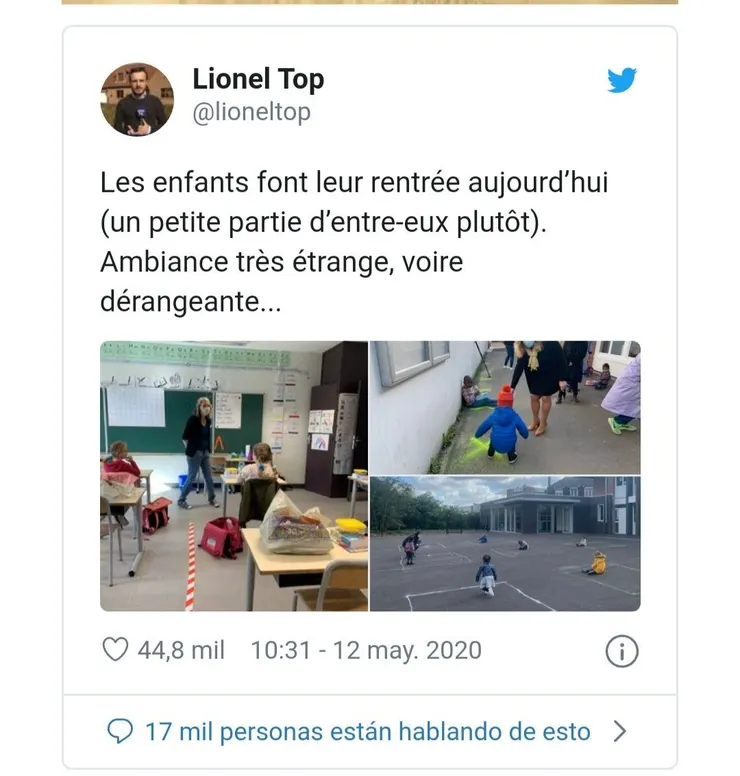Image resolution: width=740 pixels, height=776 pixels.
Task: Open tweet info circle icon
Action: point(622,651)
